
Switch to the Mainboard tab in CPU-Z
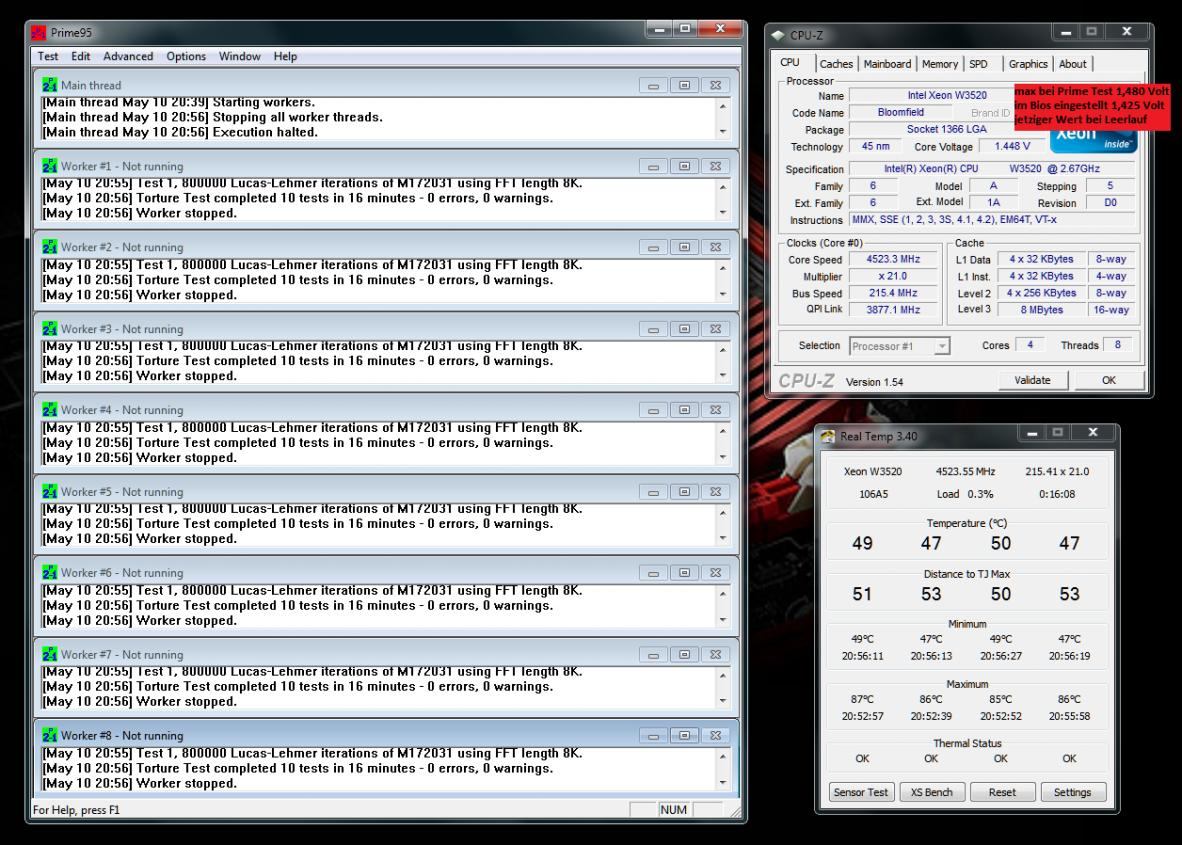point(887,64)
